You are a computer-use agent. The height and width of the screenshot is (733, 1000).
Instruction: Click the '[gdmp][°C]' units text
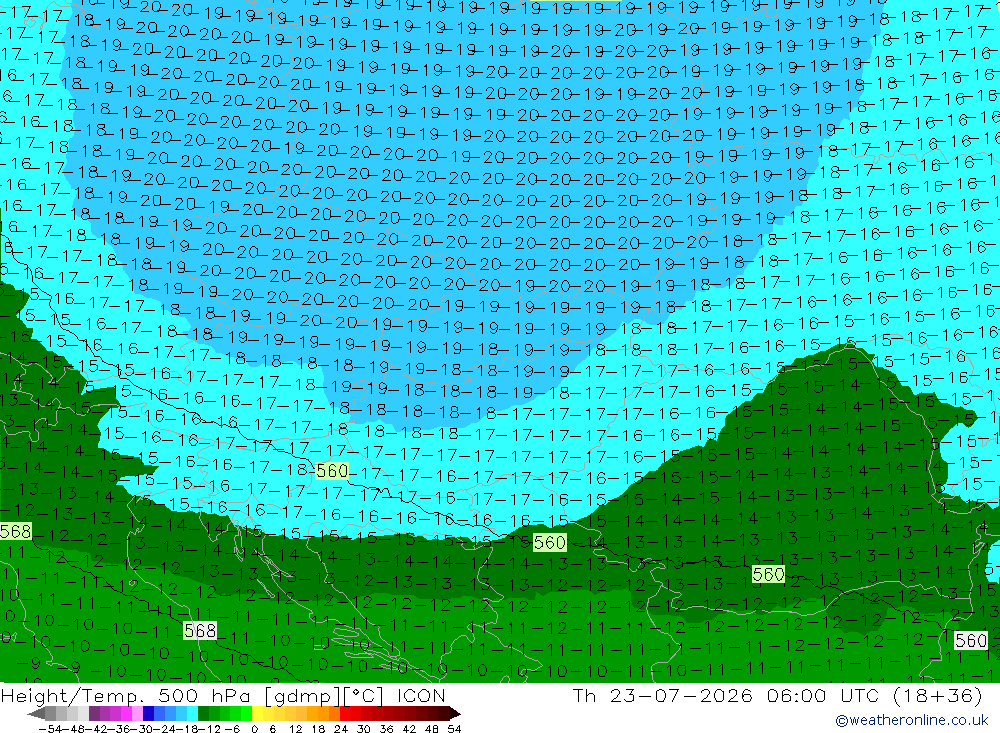(x=323, y=695)
